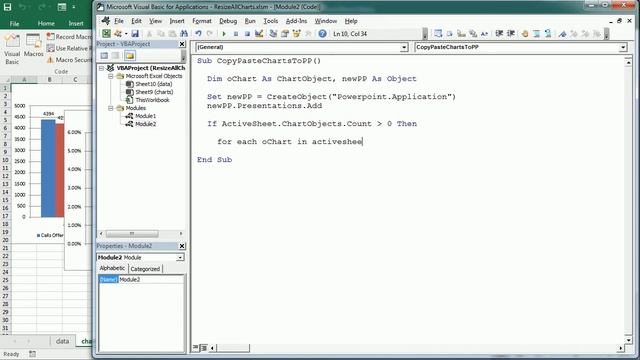Screen dimensions: 640x360
Task: Close the Properties - Module2 panel
Action: click(182, 246)
